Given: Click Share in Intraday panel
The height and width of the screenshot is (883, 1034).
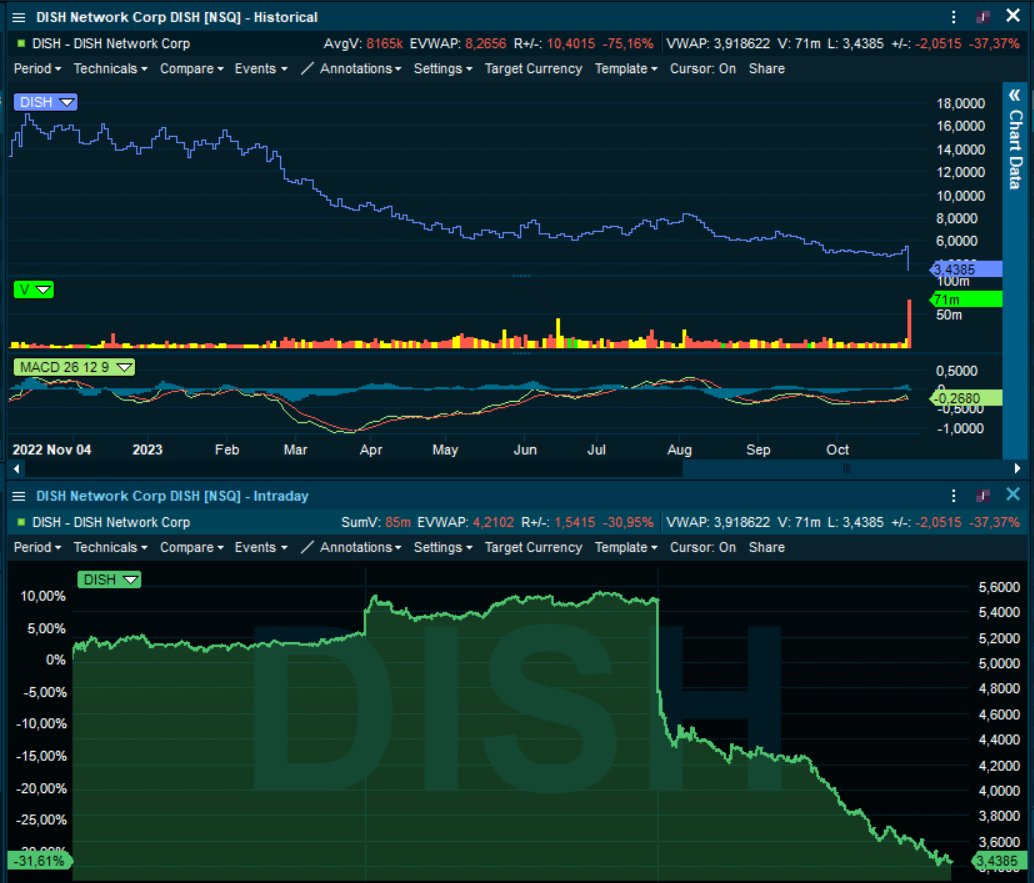Looking at the screenshot, I should [x=767, y=547].
